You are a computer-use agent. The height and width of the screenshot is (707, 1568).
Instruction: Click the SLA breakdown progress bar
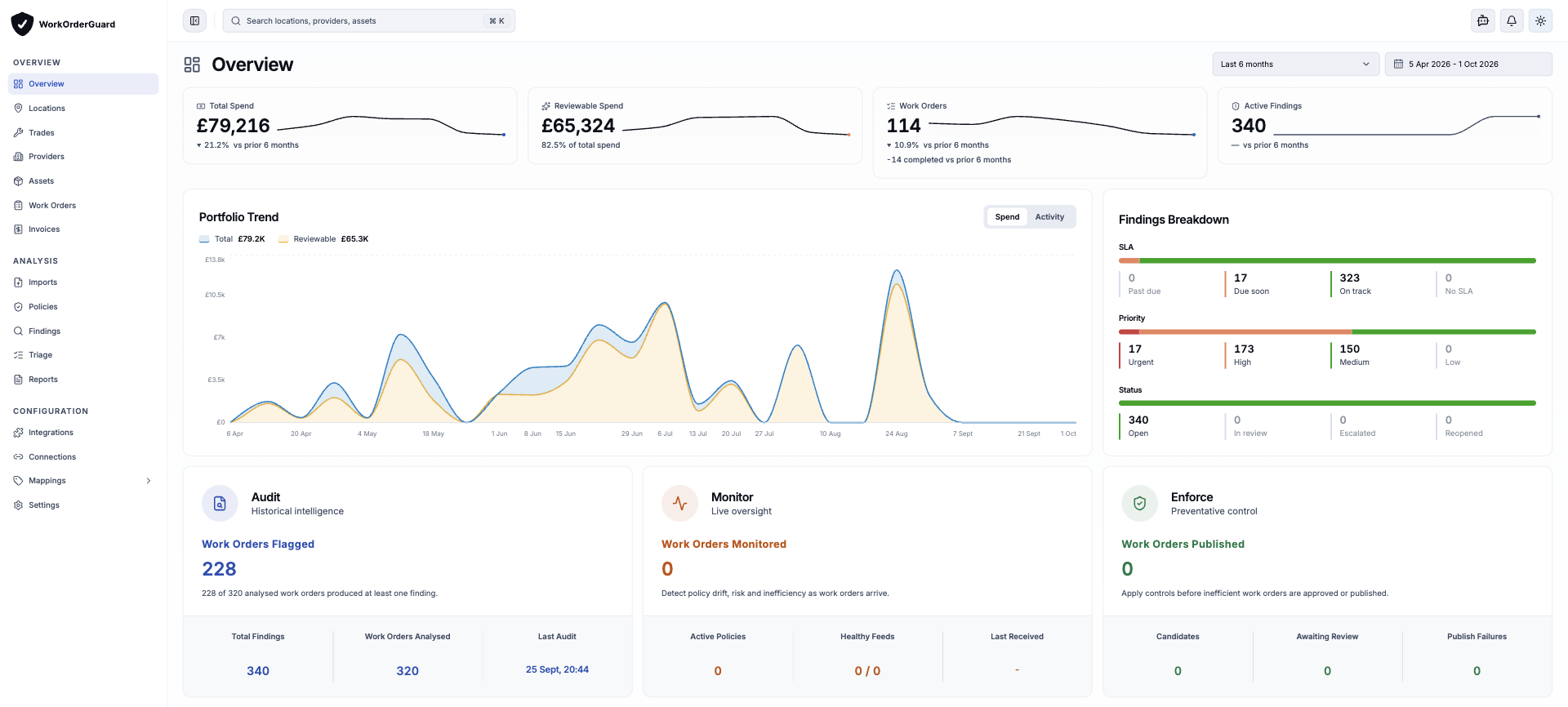click(x=1327, y=260)
